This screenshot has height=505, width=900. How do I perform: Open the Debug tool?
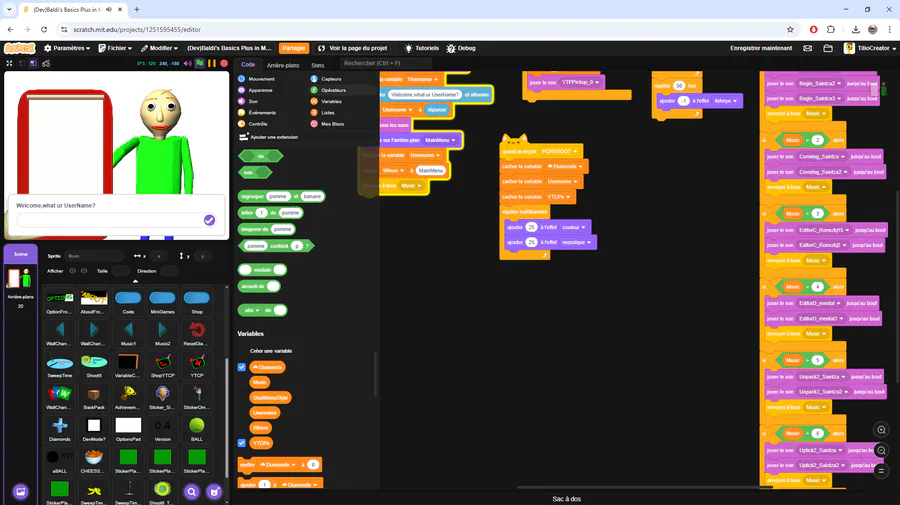[461, 48]
